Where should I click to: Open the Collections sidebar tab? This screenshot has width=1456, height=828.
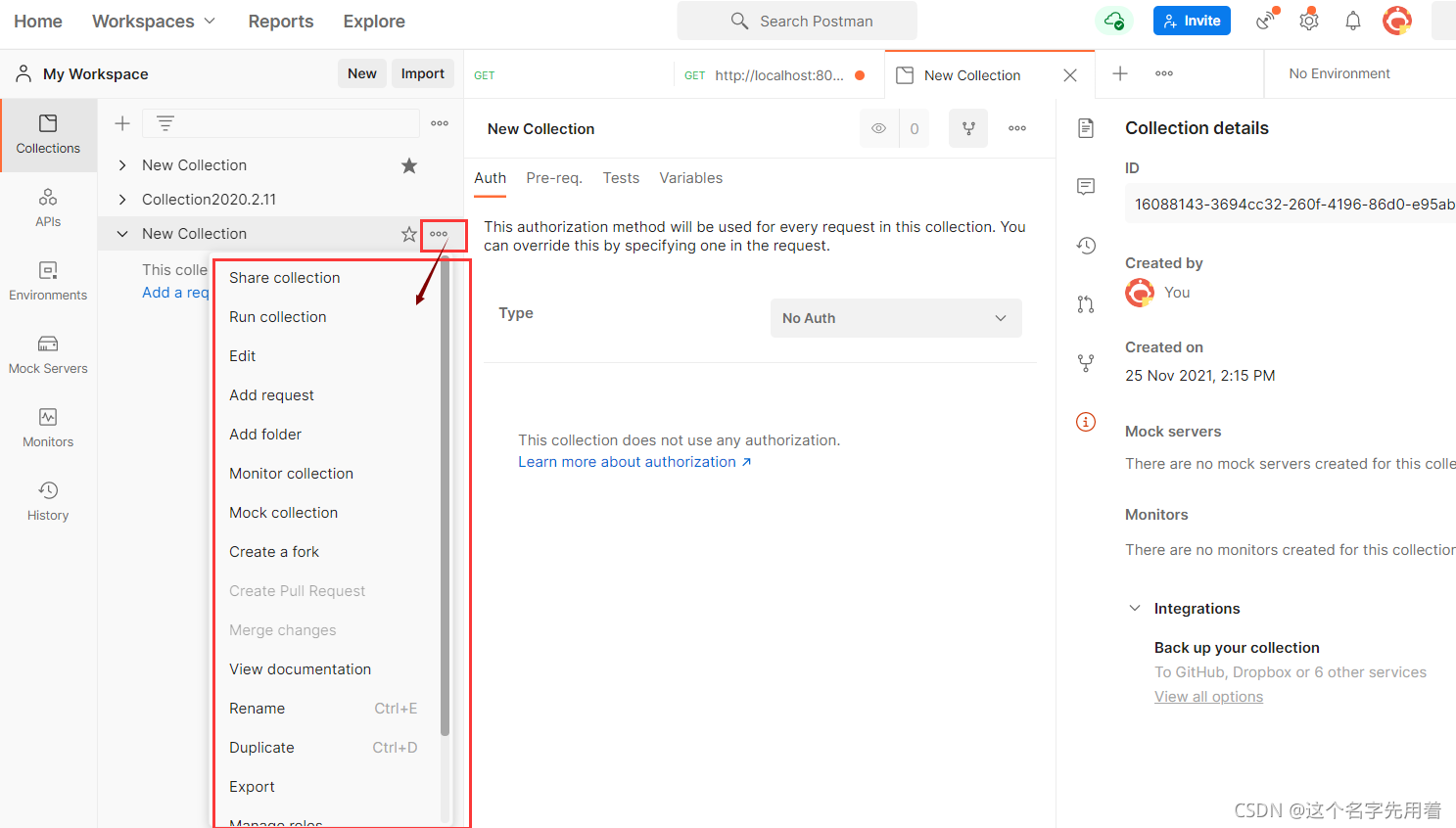point(48,135)
